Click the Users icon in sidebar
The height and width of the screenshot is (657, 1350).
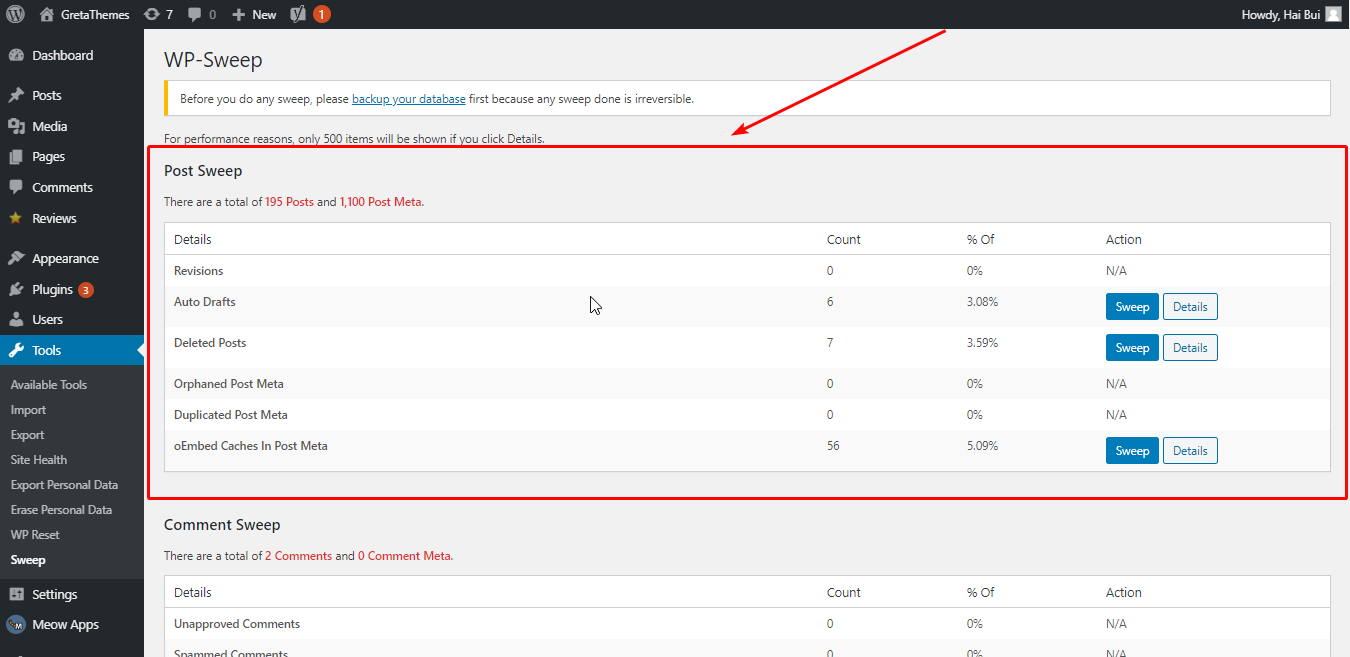point(16,320)
